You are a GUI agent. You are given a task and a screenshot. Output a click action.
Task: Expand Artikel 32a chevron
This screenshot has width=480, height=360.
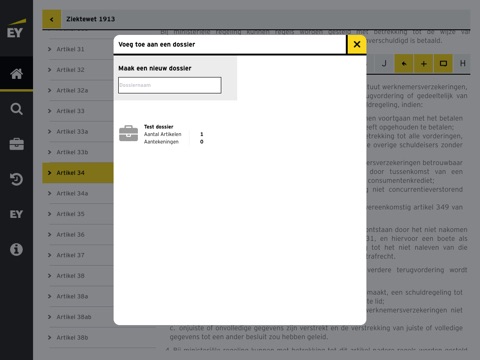[49, 91]
